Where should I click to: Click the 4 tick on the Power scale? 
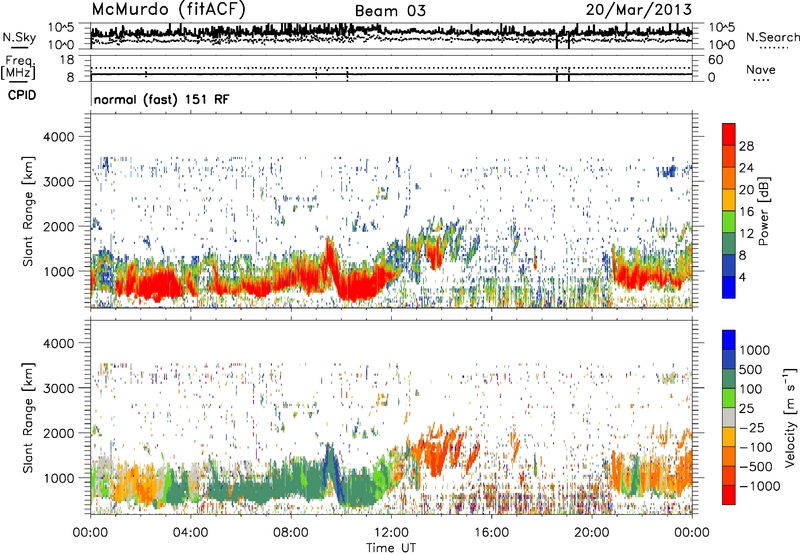[742, 278]
